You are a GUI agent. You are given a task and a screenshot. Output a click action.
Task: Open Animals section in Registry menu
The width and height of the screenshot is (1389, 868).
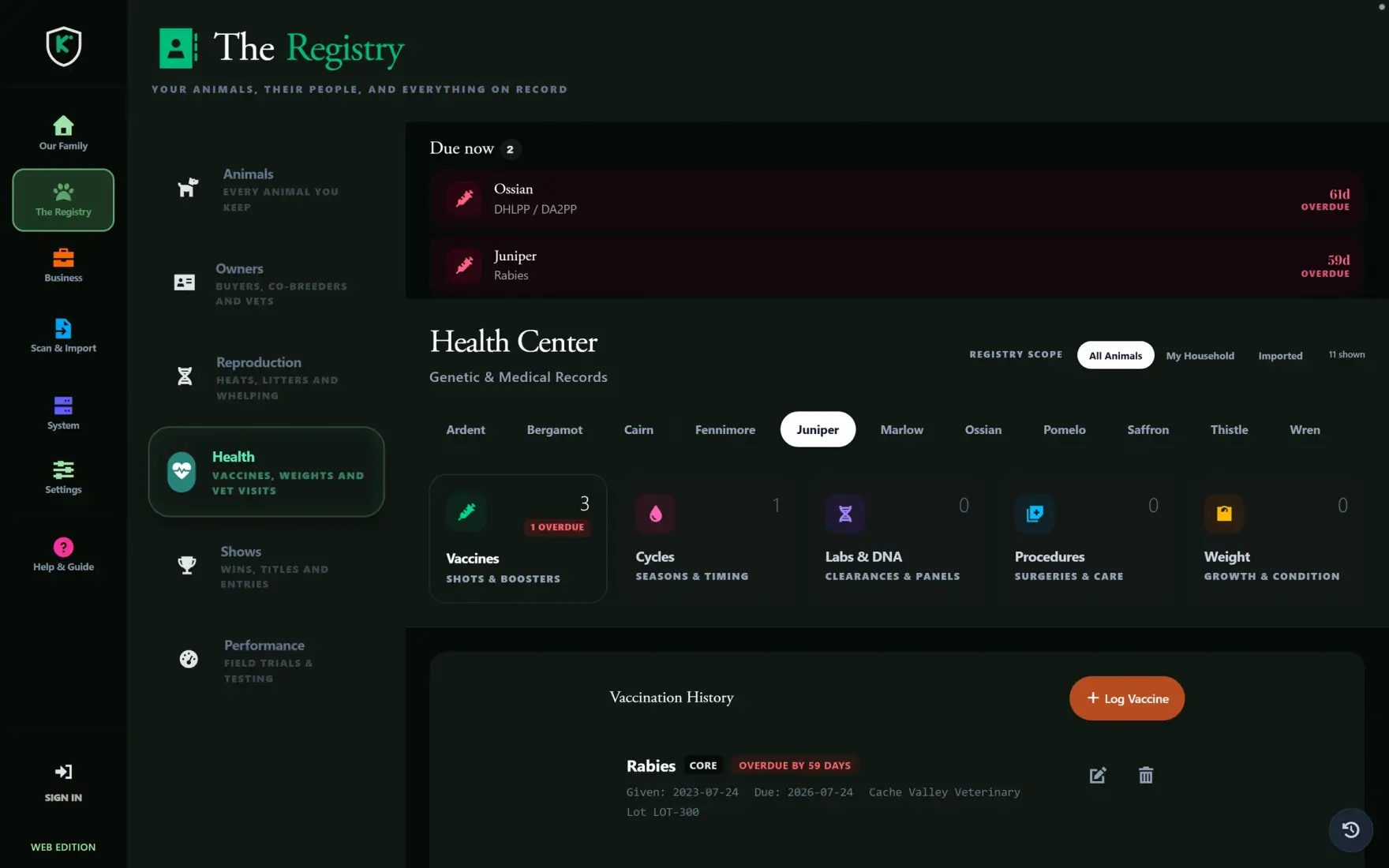tap(266, 189)
